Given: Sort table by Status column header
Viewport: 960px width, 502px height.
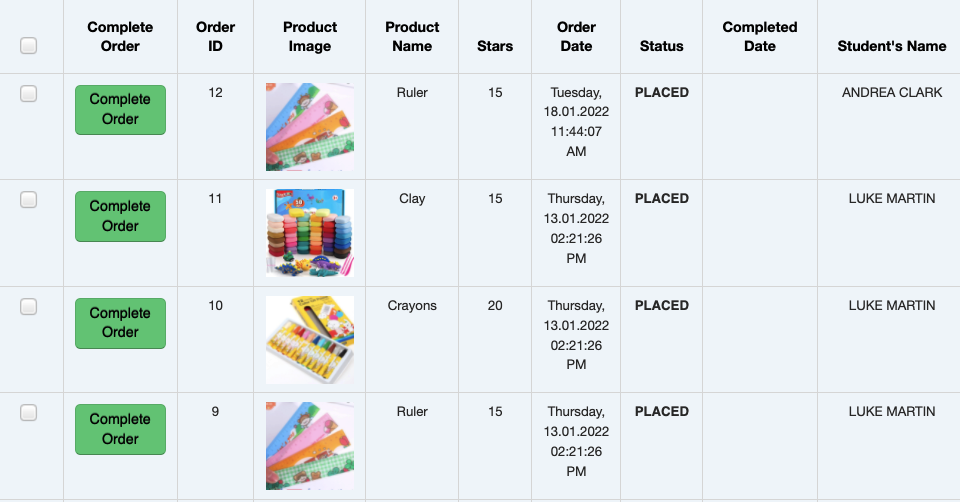Looking at the screenshot, I should tap(662, 46).
